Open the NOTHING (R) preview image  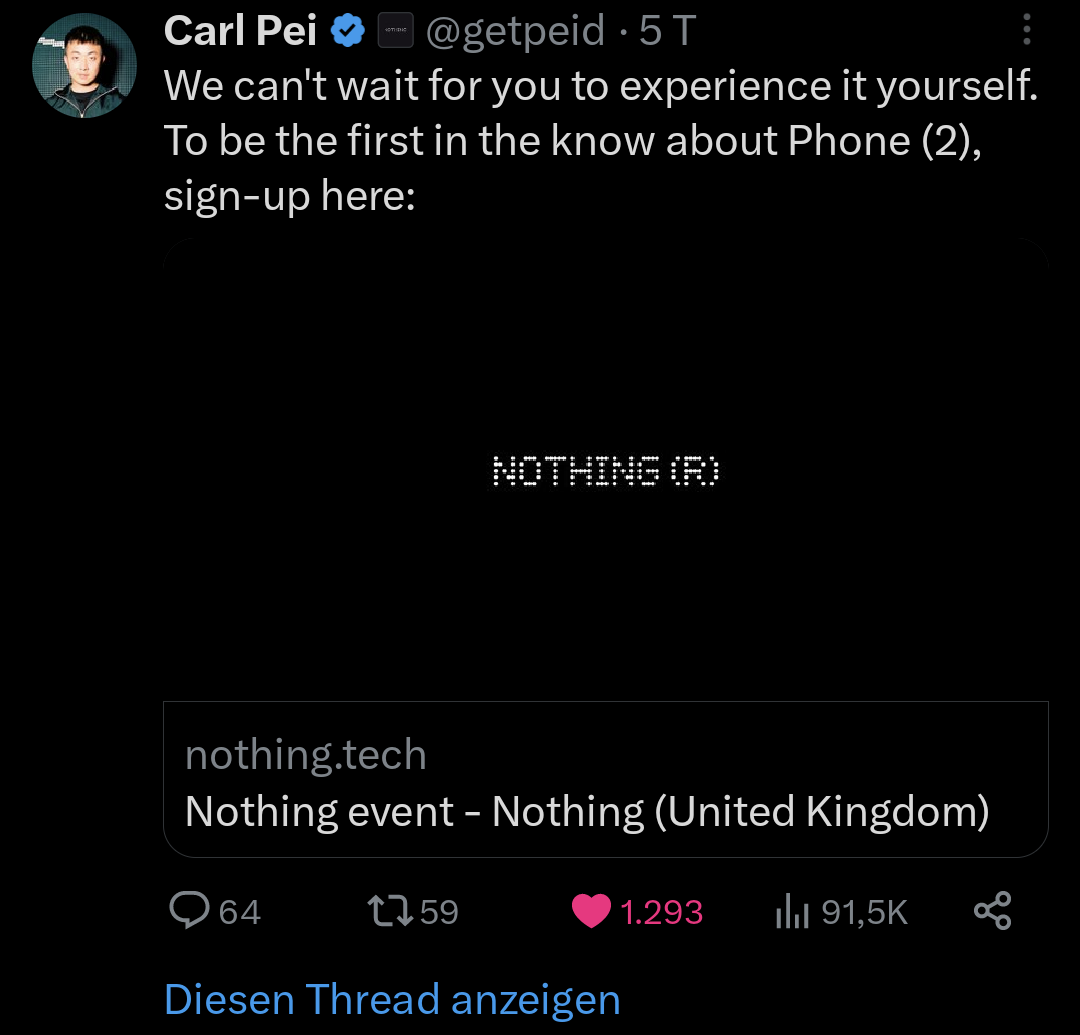(606, 470)
